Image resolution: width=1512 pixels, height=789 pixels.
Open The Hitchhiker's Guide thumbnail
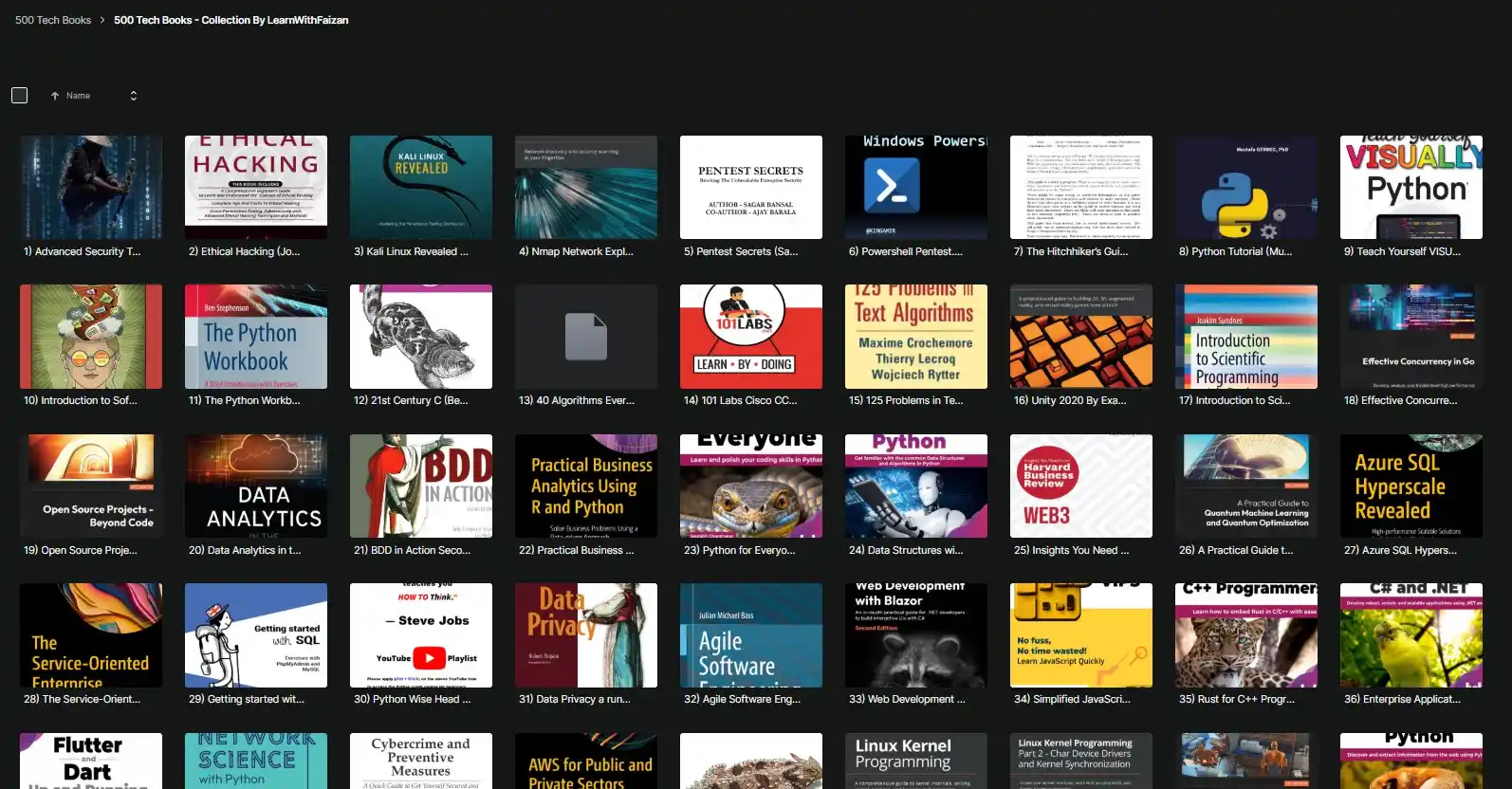coord(1081,187)
